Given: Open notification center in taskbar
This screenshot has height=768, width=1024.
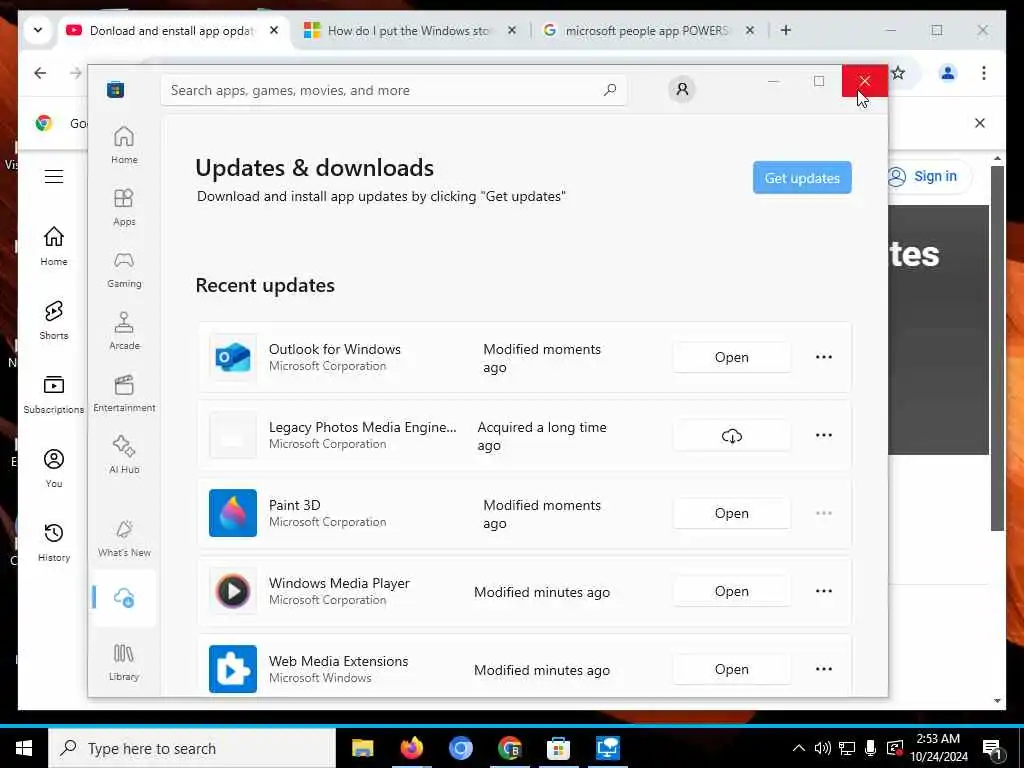Looking at the screenshot, I should tap(992, 749).
